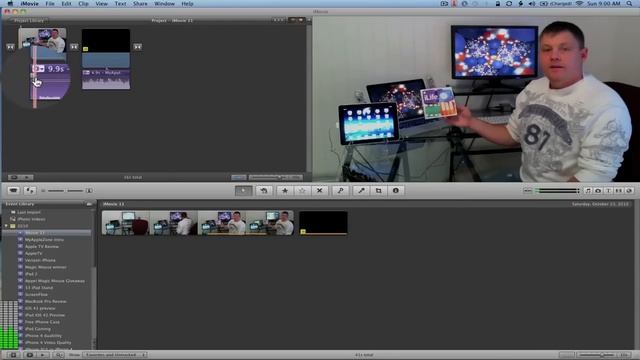Select Apple TV Review event
The width and height of the screenshot is (640, 360).
tap(42, 247)
